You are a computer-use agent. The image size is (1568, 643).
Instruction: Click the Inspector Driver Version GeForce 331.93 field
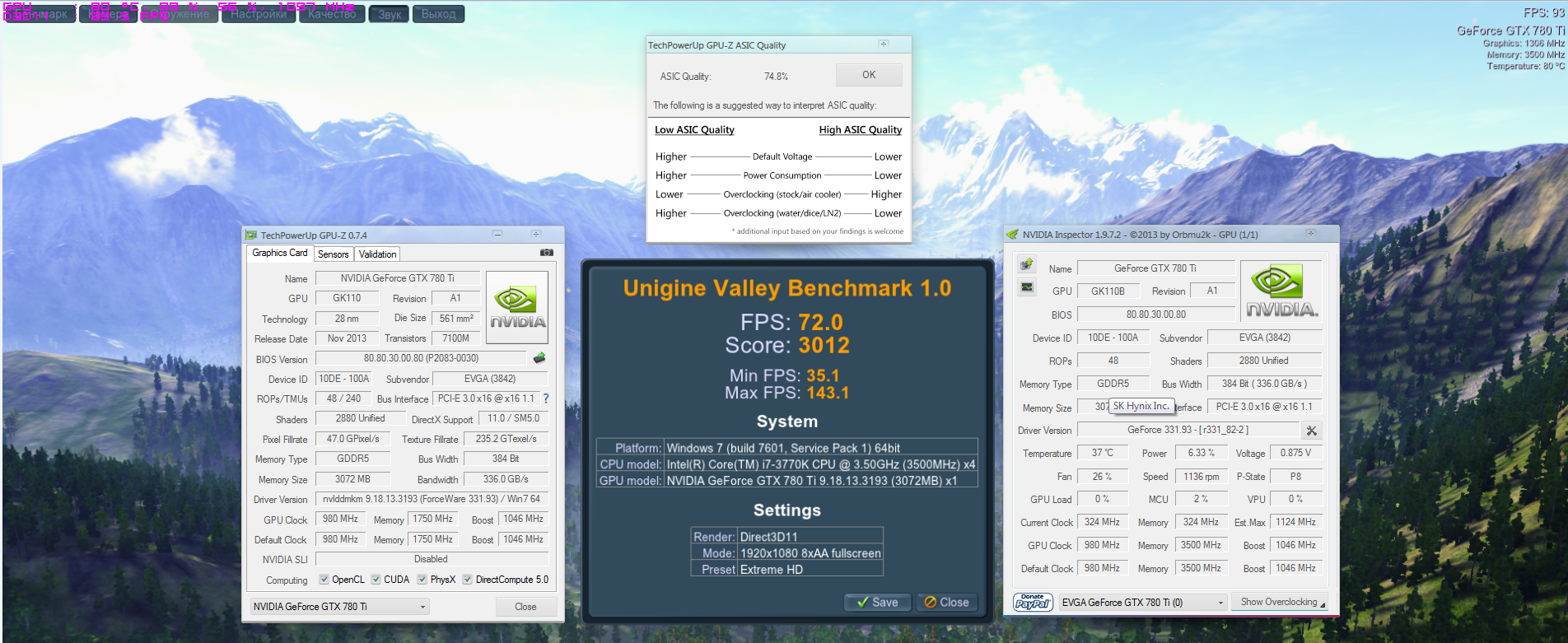tap(1188, 430)
